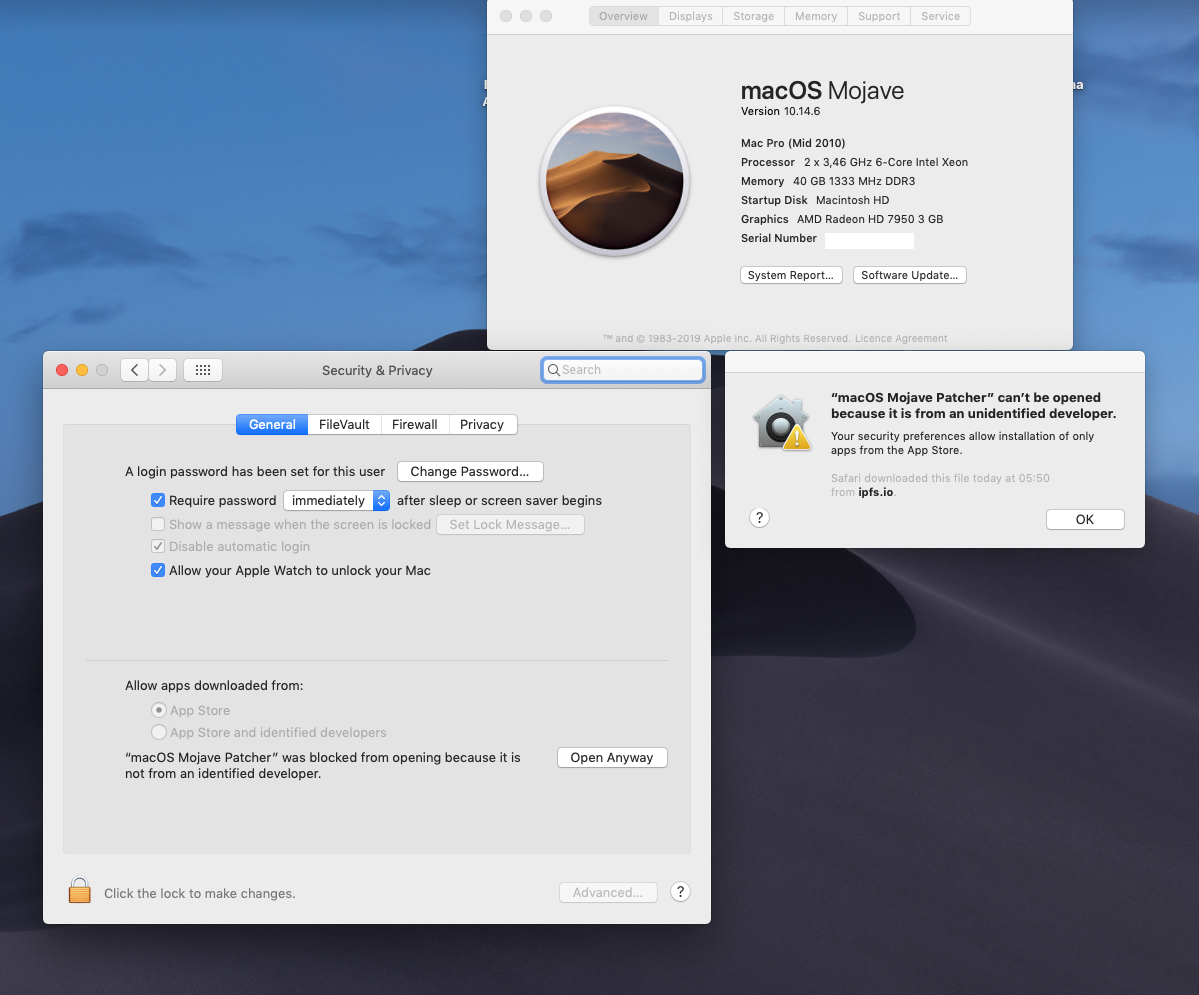
Task: Open Software Update
Action: 909,275
